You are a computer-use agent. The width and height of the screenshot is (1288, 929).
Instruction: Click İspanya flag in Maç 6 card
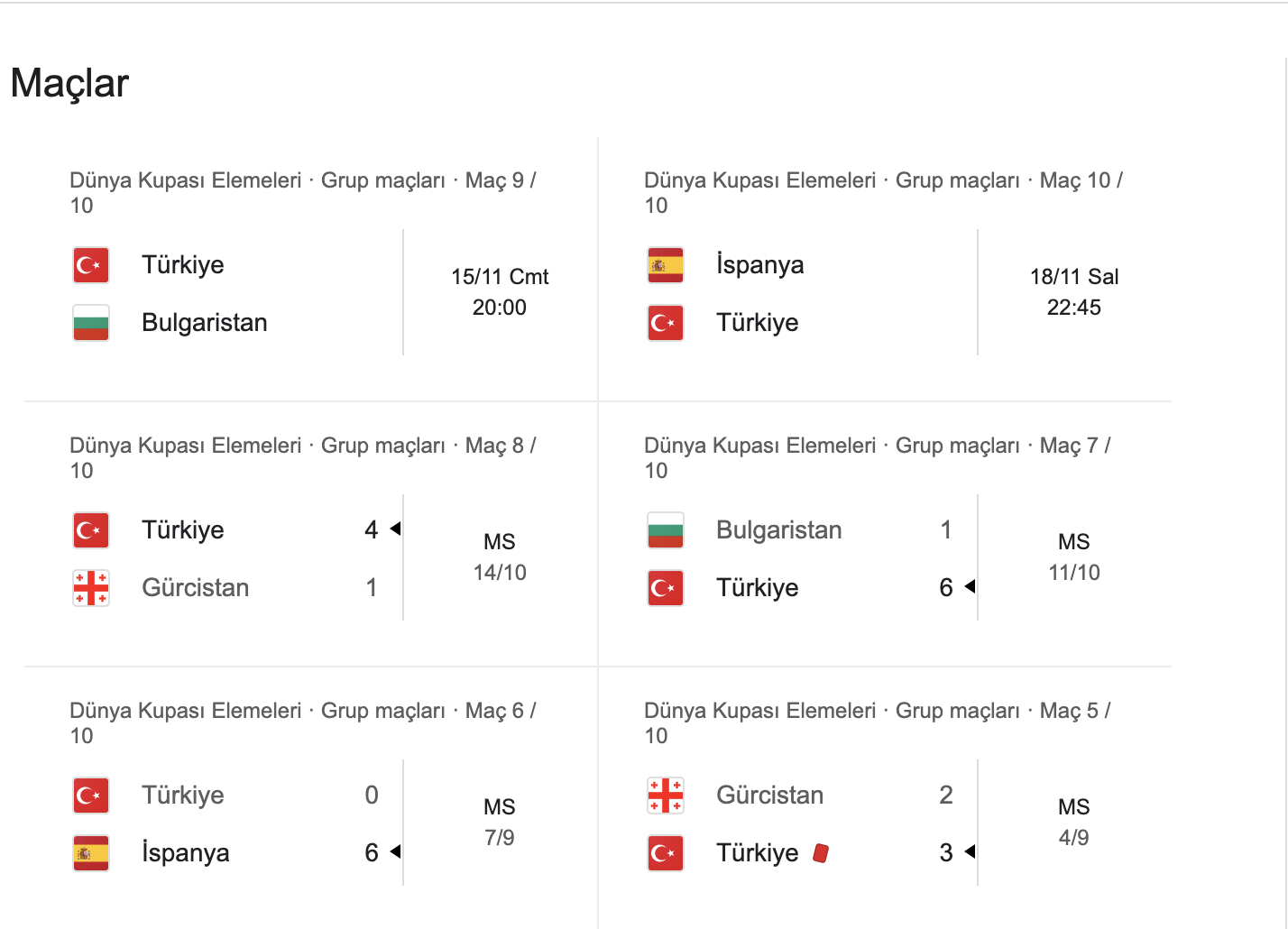pyautogui.click(x=91, y=853)
